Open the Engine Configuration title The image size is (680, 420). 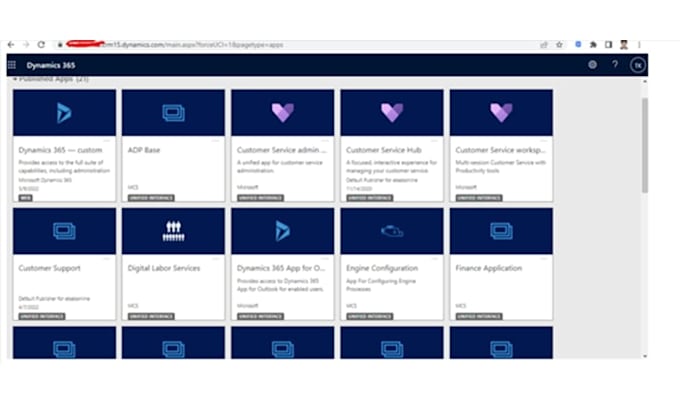382,268
